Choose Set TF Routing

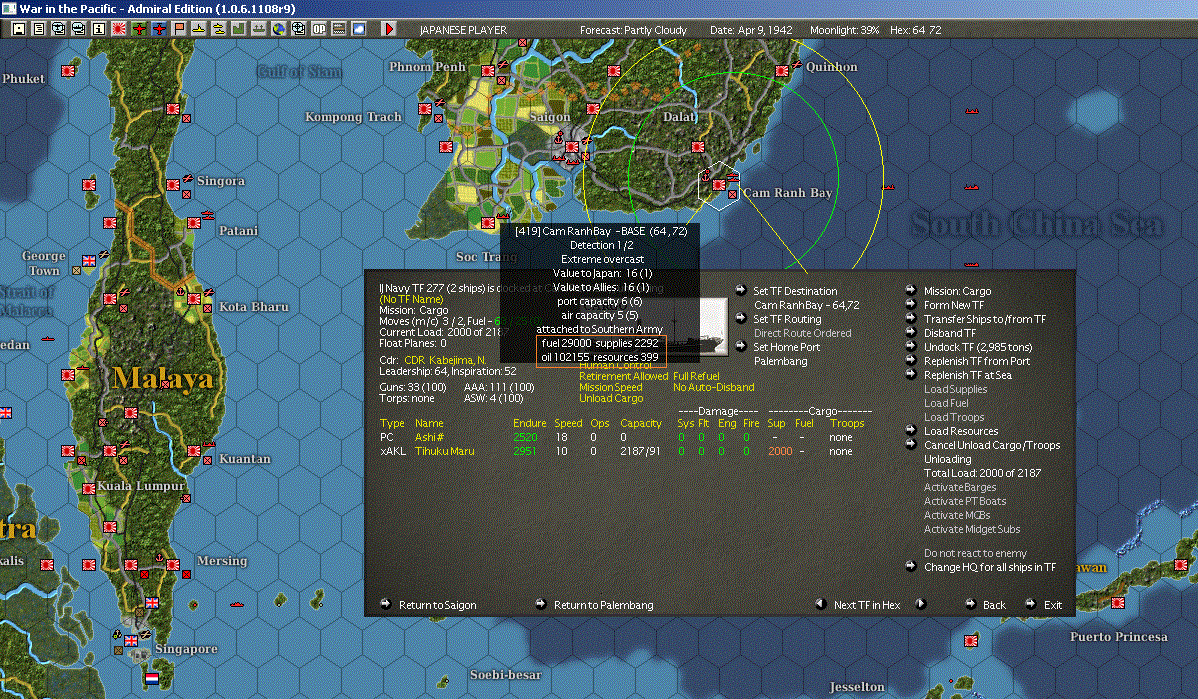tap(787, 319)
